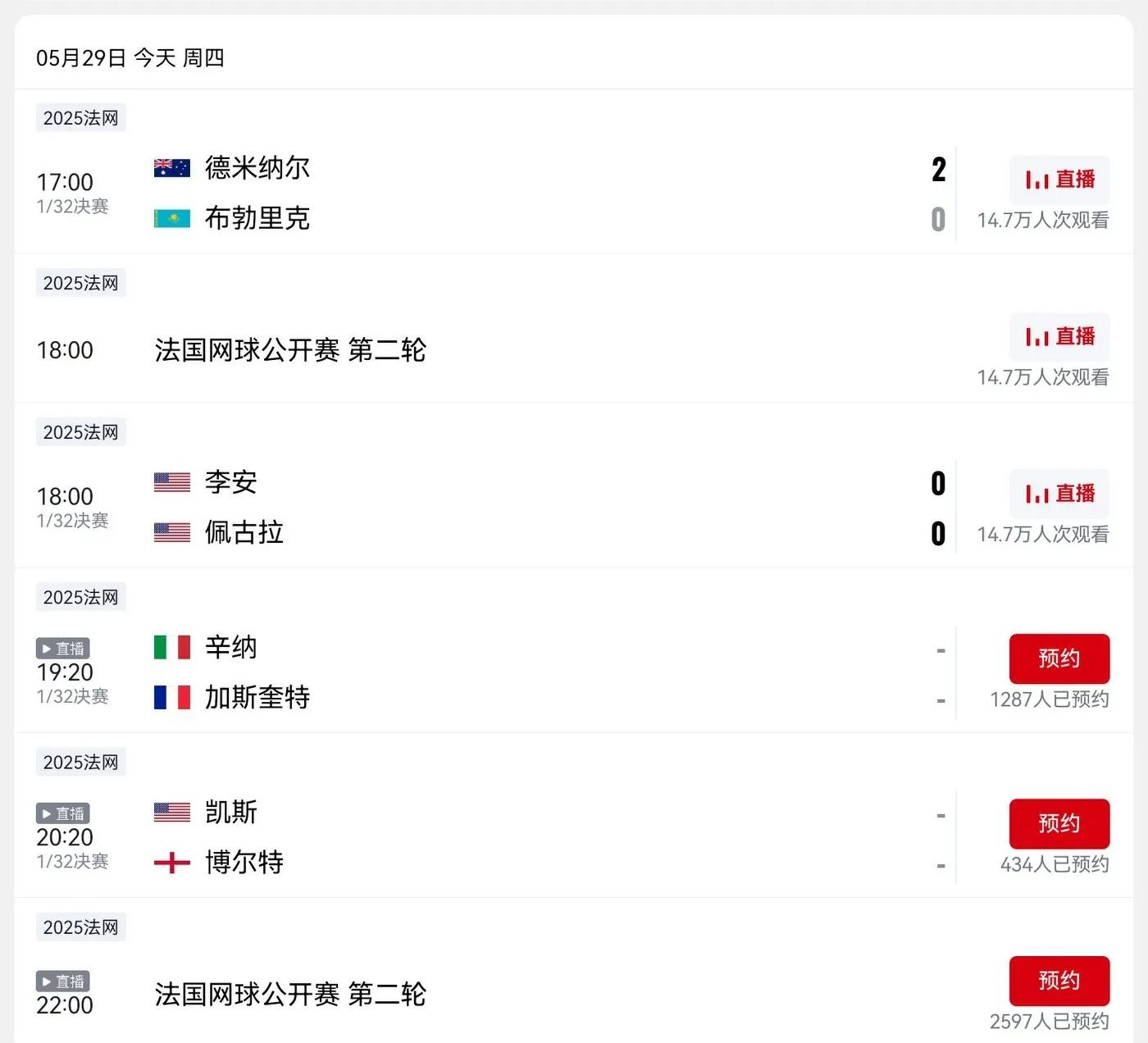Image resolution: width=1148 pixels, height=1043 pixels.
Task: Click the 直播 play badge above 19:20
Action: pos(63,649)
